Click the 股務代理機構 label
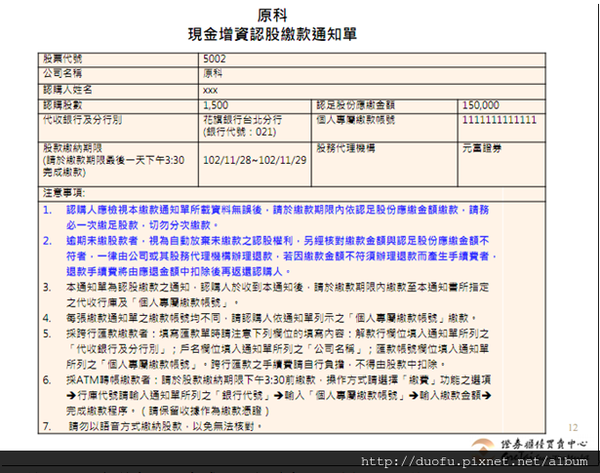 click(346, 148)
